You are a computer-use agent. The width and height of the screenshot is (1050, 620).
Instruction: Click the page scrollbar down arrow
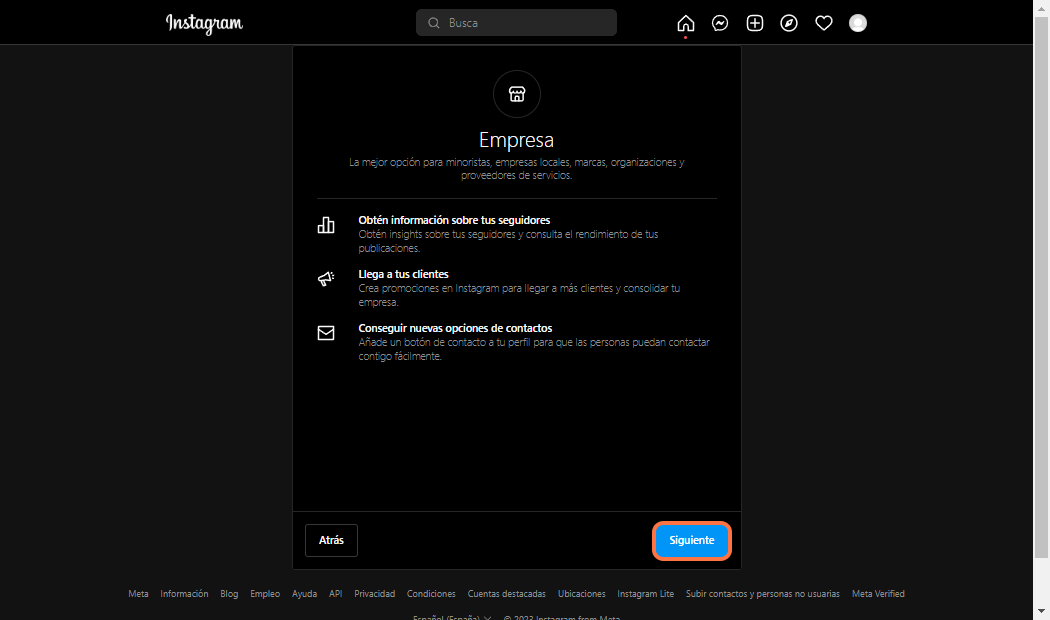(x=1041, y=611)
